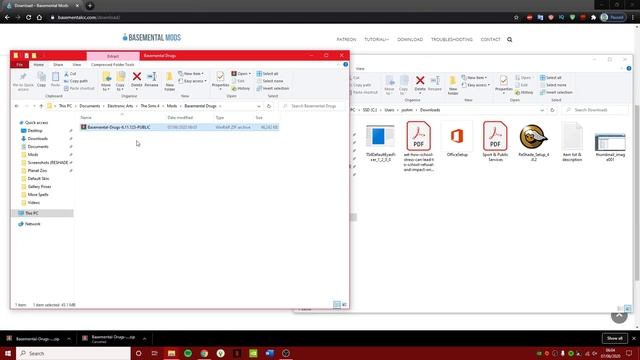Open File Explorer from the taskbar
640x360 pixels.
pos(171,353)
